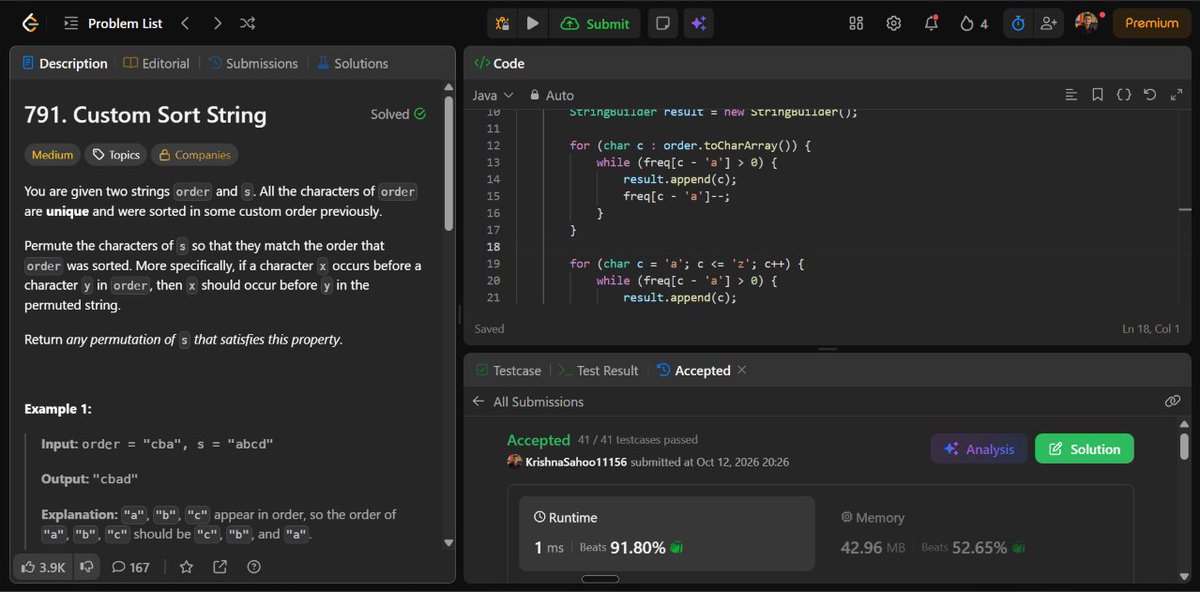Click the 91.80% runtime beats value
Screen dimensions: 1200x592
click(638, 547)
